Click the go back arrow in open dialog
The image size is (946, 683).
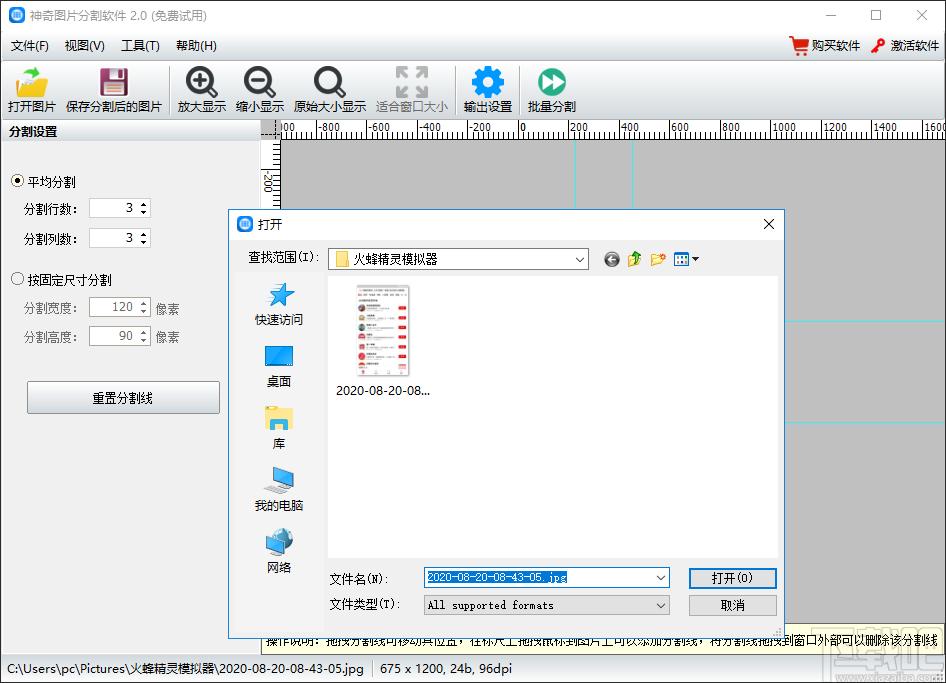611,259
